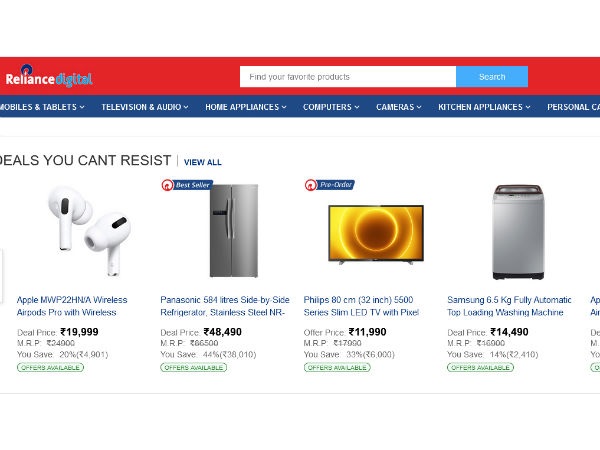Click the View All deals link
This screenshot has width=600, height=450.
click(x=203, y=162)
